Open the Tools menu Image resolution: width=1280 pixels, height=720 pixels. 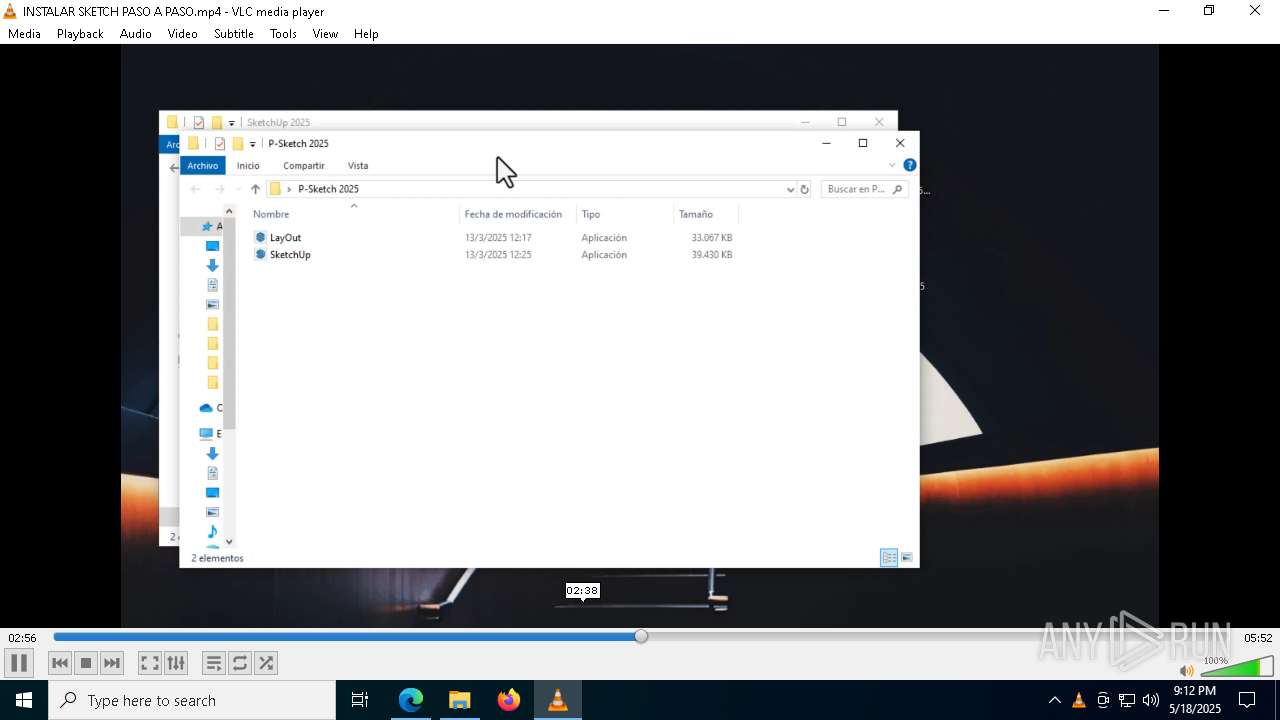pyautogui.click(x=283, y=33)
